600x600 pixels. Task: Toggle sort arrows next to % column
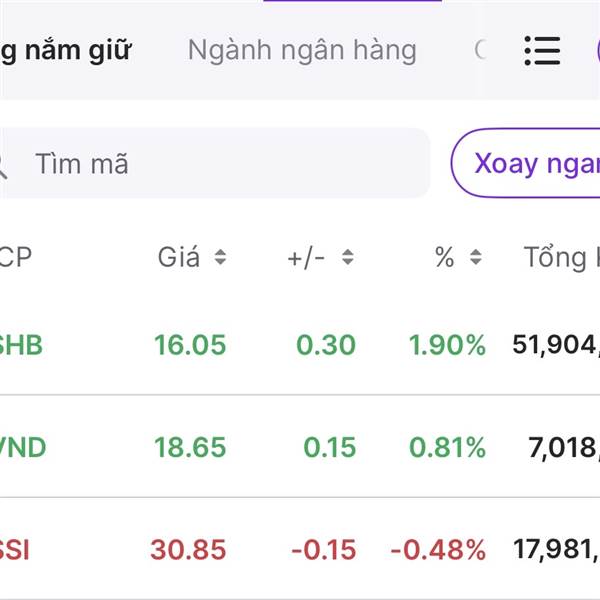pos(476,258)
